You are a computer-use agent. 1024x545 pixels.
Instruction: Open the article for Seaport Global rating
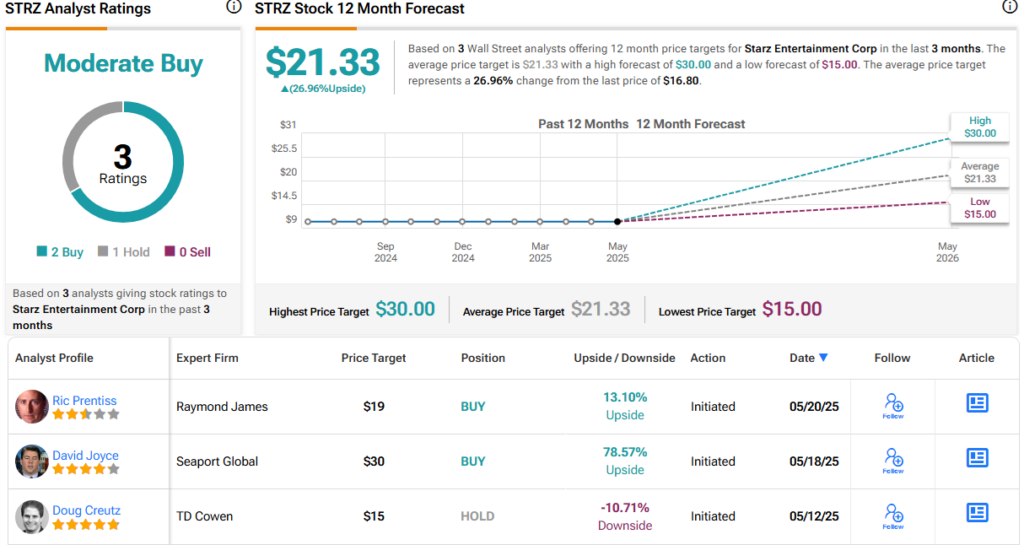tap(977, 458)
